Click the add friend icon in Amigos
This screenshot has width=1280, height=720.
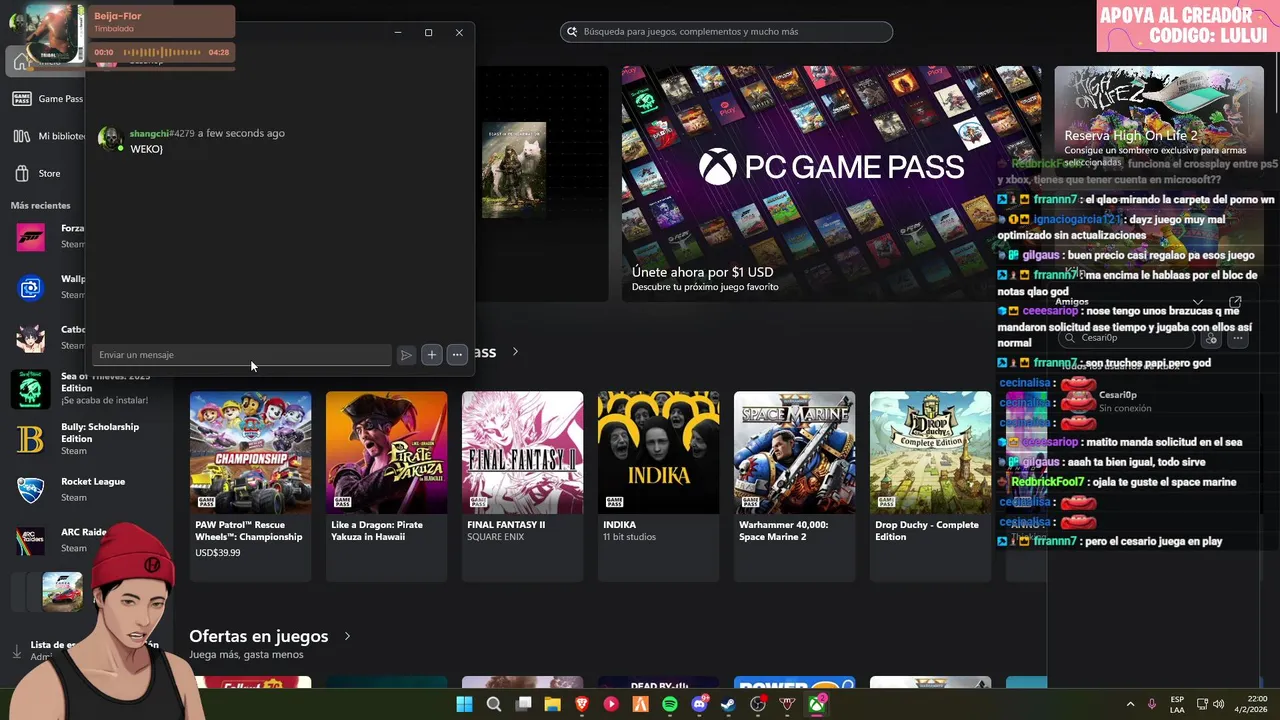(1211, 338)
